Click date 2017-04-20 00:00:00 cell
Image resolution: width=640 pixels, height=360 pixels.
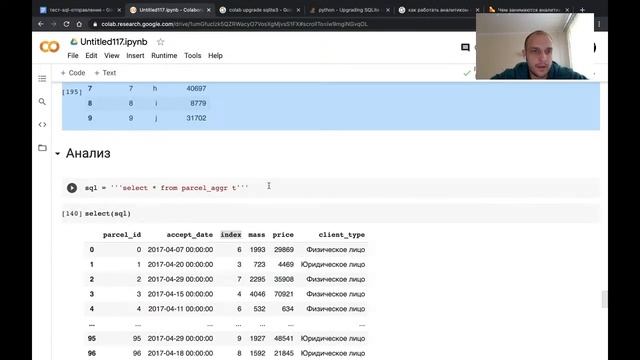[180, 264]
